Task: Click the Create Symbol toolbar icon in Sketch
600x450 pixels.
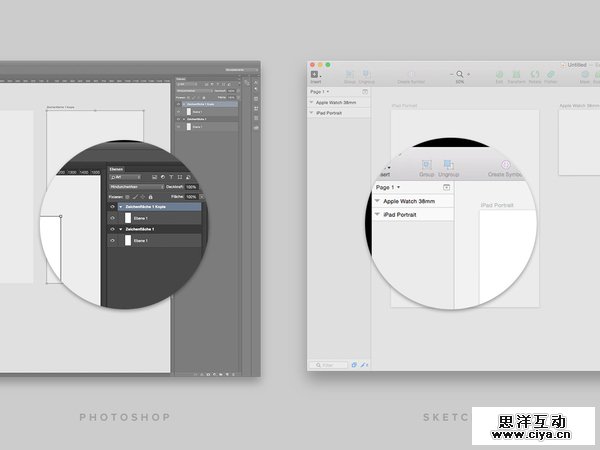Action: click(506, 164)
